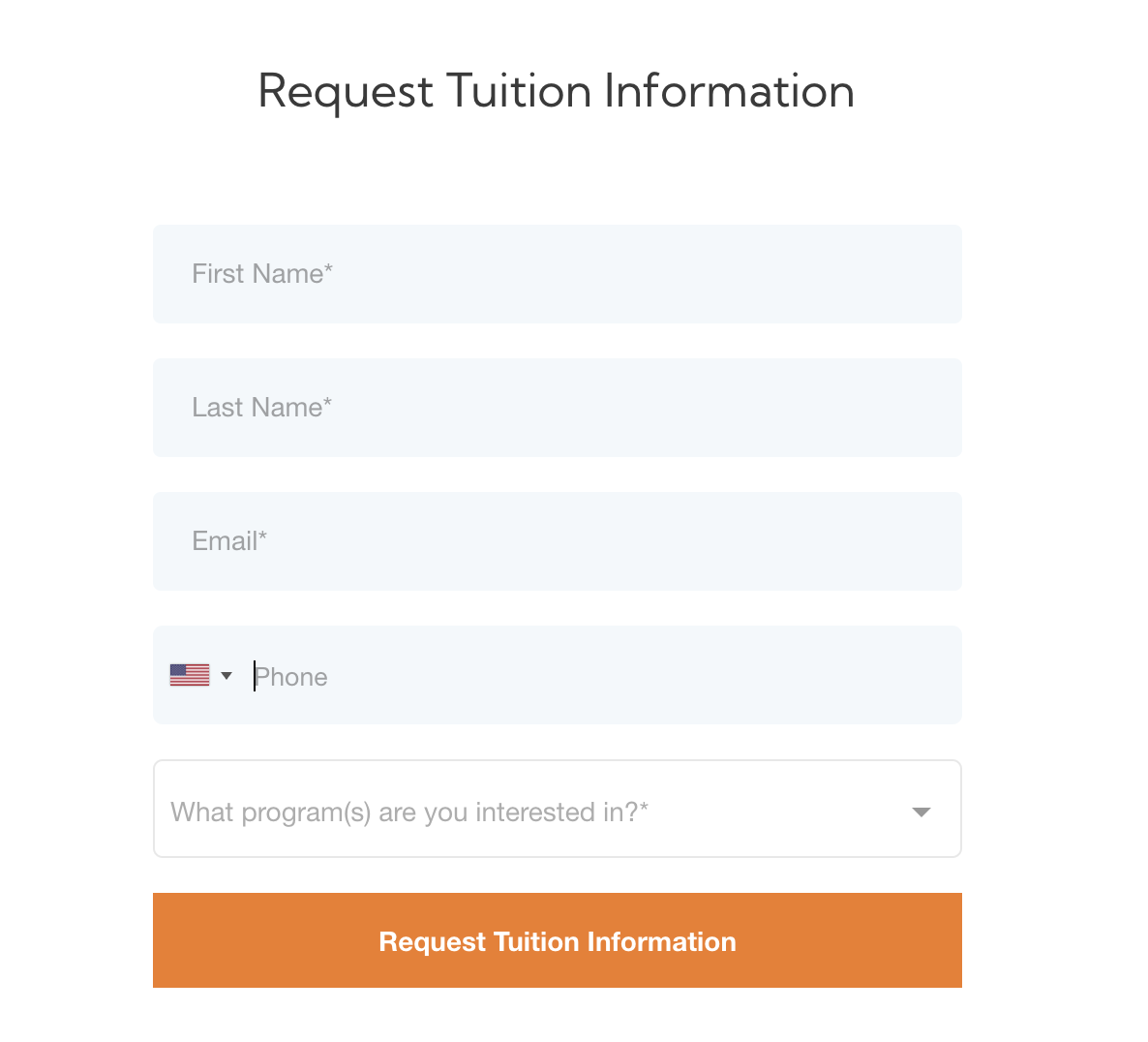Click the required asterisk after Last Name

(328, 402)
